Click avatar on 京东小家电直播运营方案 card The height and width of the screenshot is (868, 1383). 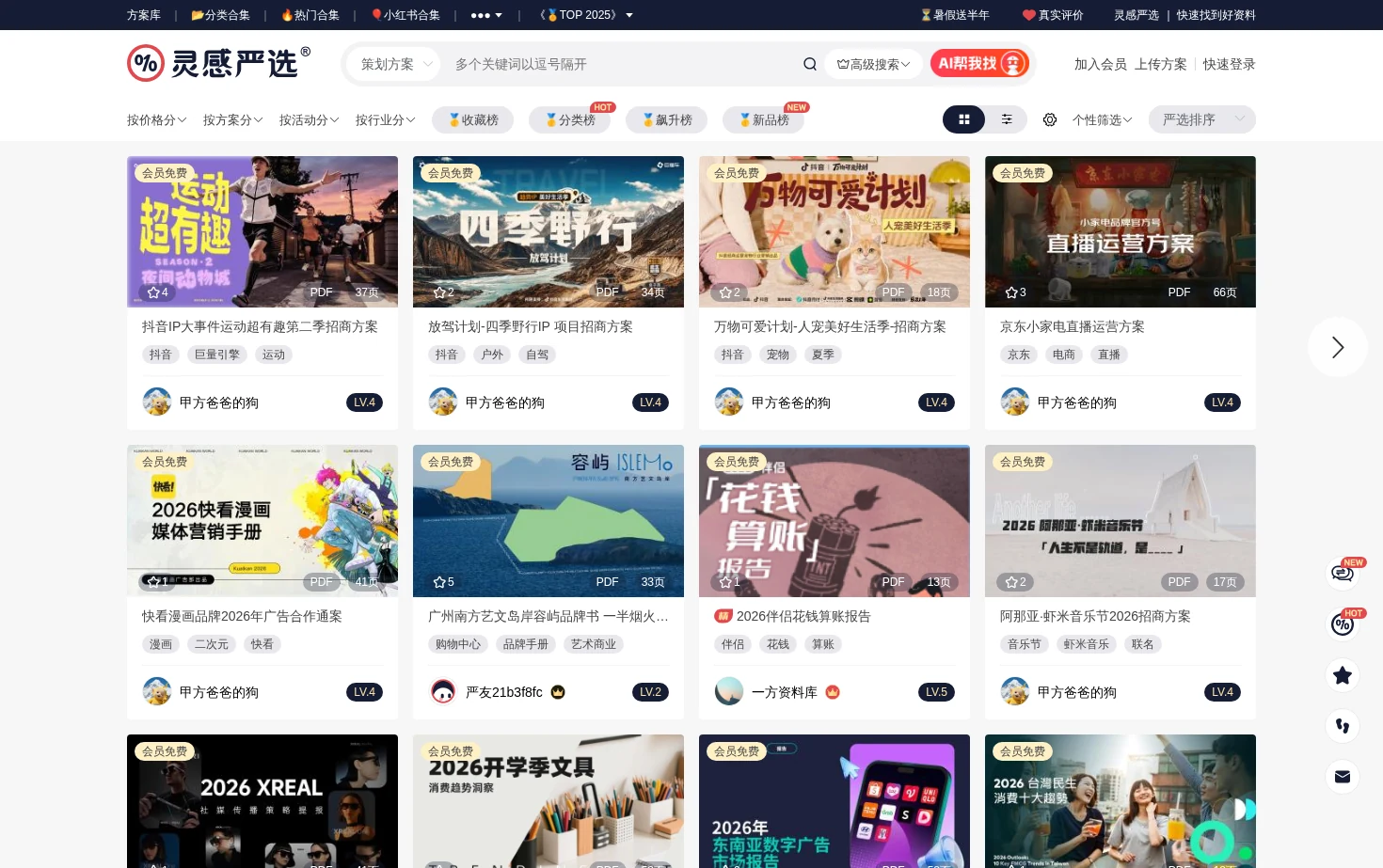(x=1015, y=402)
